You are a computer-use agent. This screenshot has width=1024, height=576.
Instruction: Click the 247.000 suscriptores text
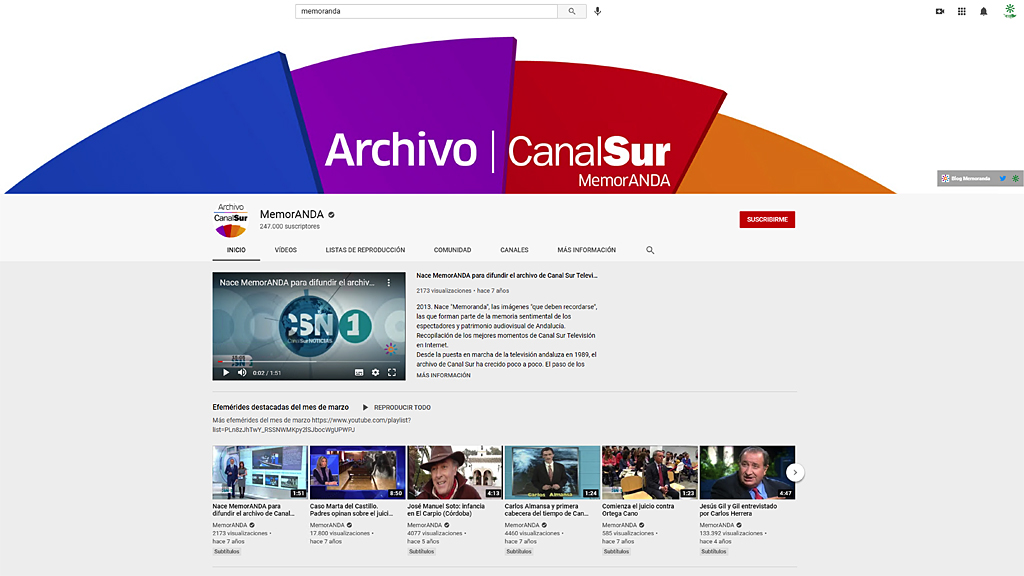coord(290,227)
